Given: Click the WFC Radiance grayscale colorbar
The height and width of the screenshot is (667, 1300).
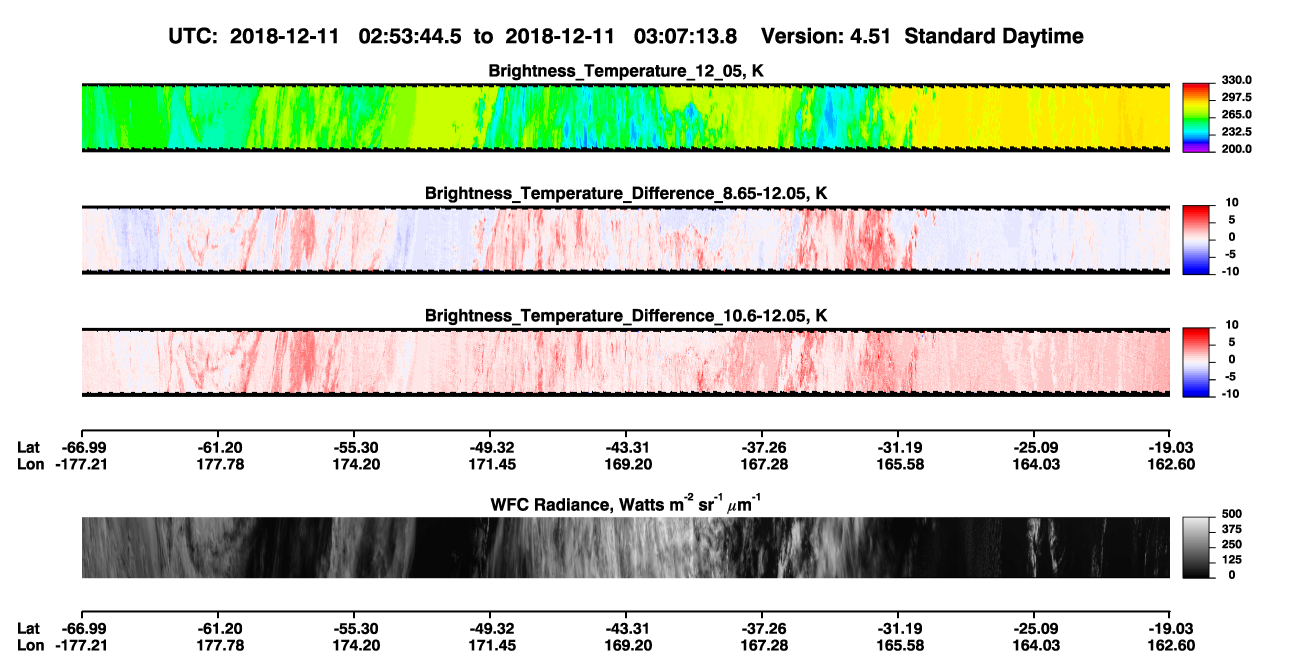Looking at the screenshot, I should [1197, 547].
